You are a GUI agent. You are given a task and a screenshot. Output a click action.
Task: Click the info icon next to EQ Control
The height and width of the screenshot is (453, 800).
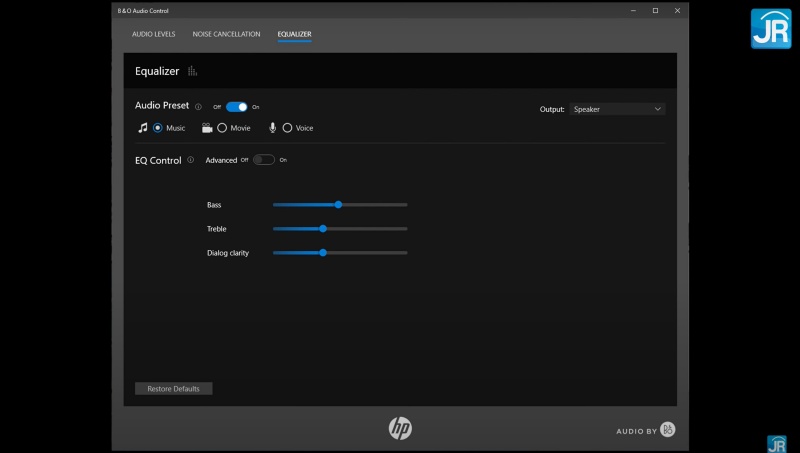click(191, 160)
